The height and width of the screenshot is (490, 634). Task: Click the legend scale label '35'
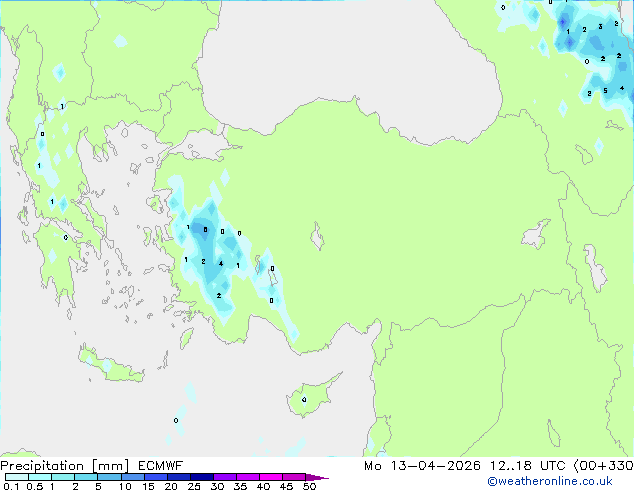pyautogui.click(x=240, y=486)
